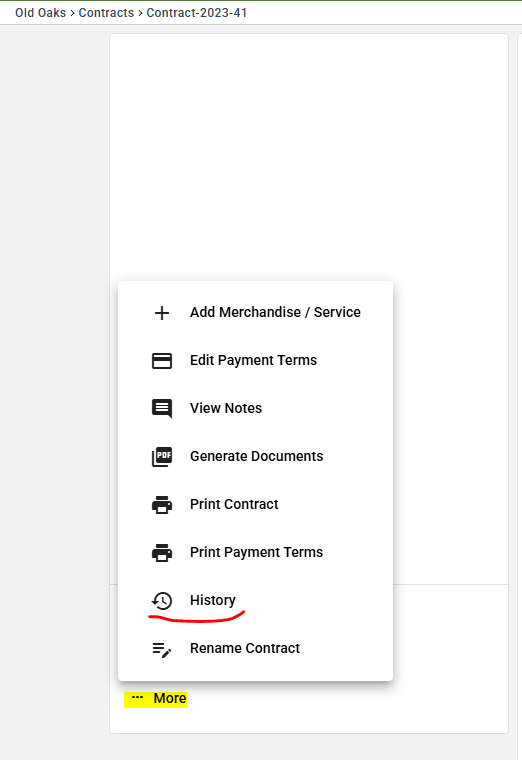Screen dimensions: 522x760
Task: Click the history clock icon
Action: (162, 601)
